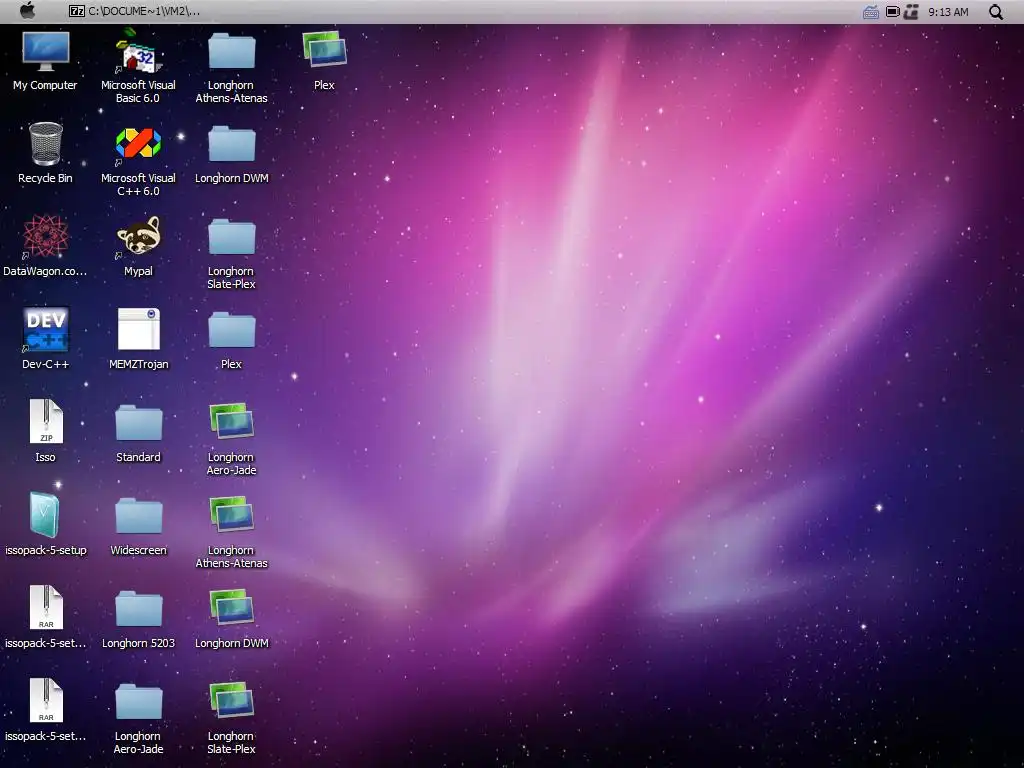This screenshot has width=1024, height=768.
Task: Select Longhorn Aero-Jade theme picture file icon
Action: (232, 421)
